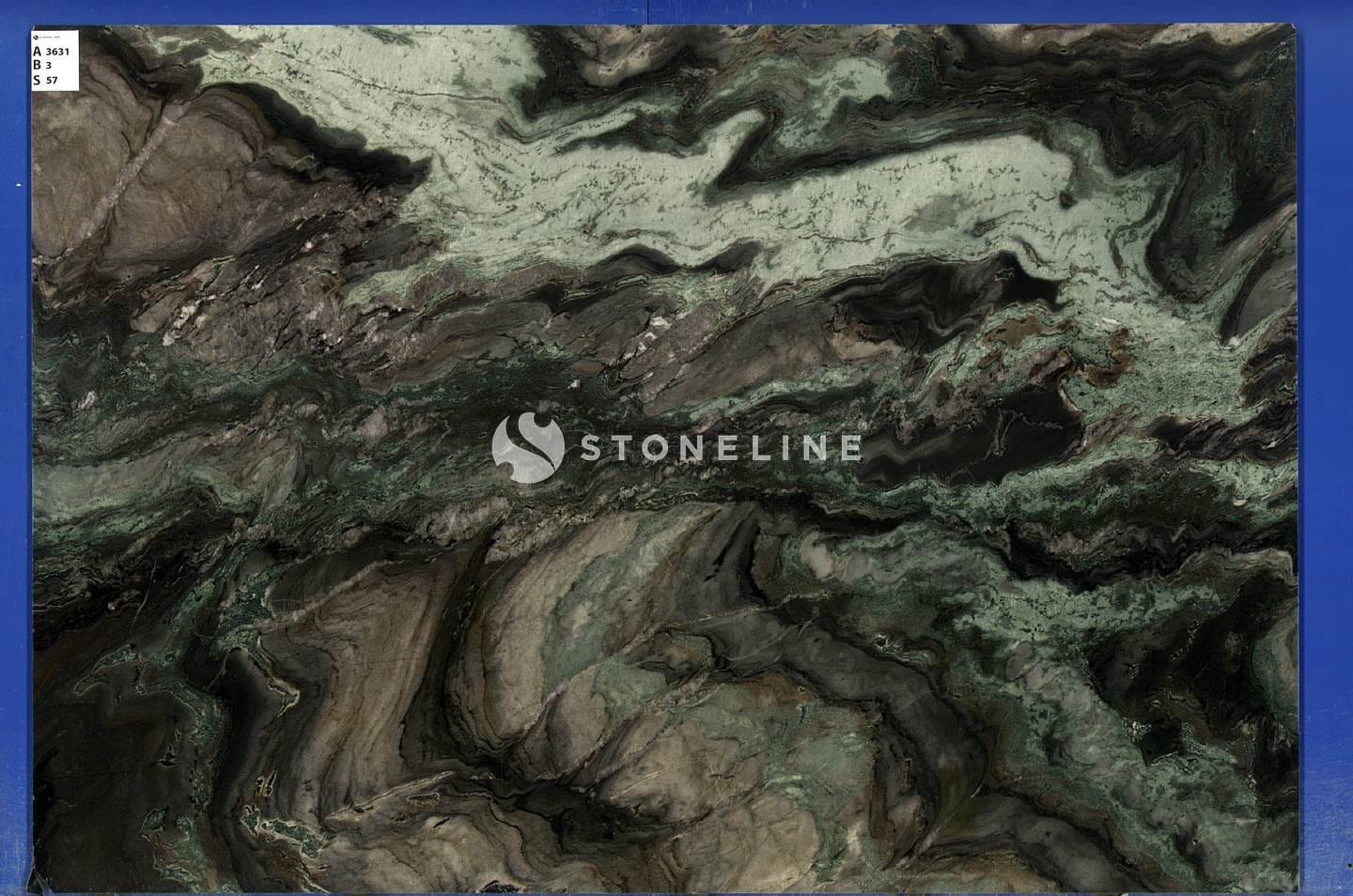Screen dimensions: 1353x896
Task: Click the letter A on the label
Action: tap(37, 52)
